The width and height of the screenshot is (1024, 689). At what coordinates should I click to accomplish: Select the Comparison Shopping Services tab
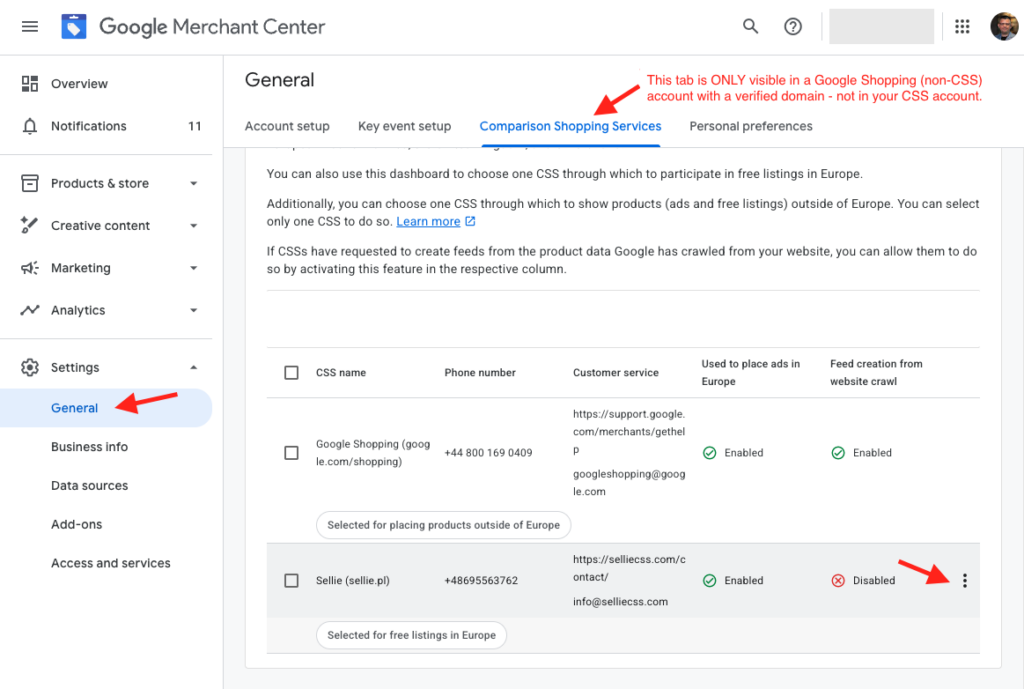click(570, 126)
